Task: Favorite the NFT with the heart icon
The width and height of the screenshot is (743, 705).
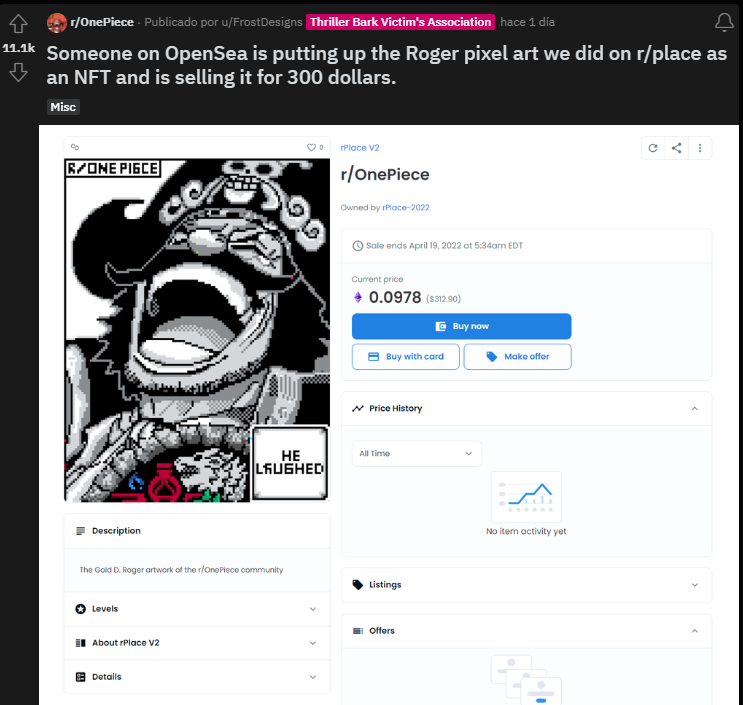Action: (311, 147)
